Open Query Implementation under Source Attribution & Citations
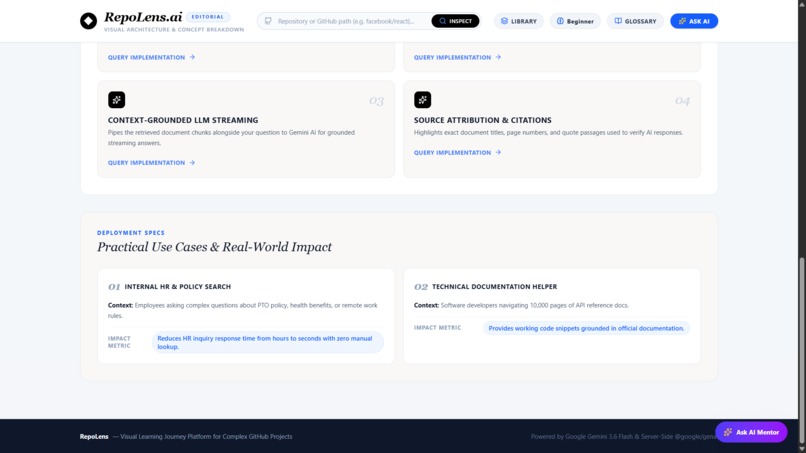The image size is (806, 453). point(457,152)
